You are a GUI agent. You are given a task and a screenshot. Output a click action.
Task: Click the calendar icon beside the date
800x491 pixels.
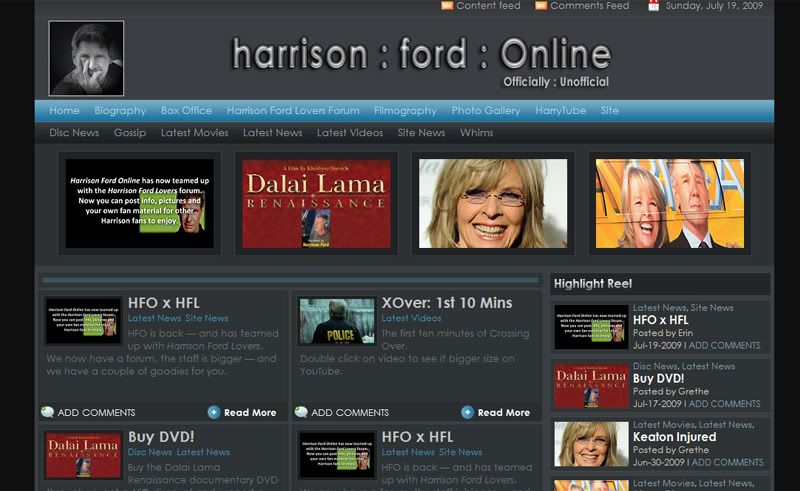pyautogui.click(x=653, y=6)
